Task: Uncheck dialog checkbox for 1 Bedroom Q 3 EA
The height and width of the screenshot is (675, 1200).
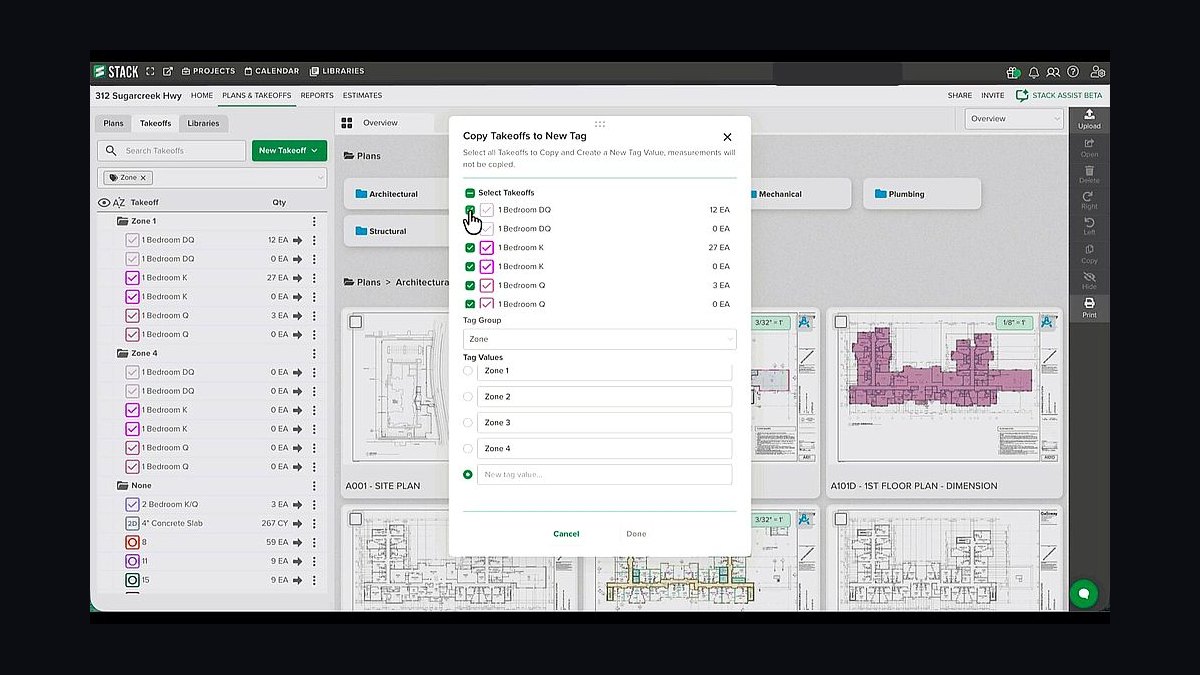Action: click(470, 286)
